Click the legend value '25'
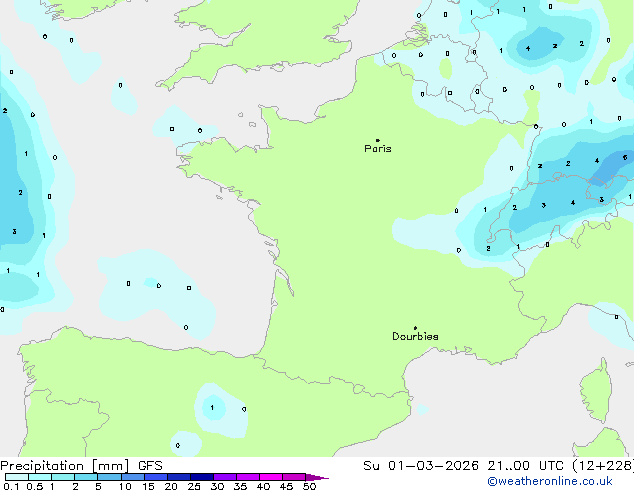Viewport: 634px width, 490px height. [x=194, y=486]
